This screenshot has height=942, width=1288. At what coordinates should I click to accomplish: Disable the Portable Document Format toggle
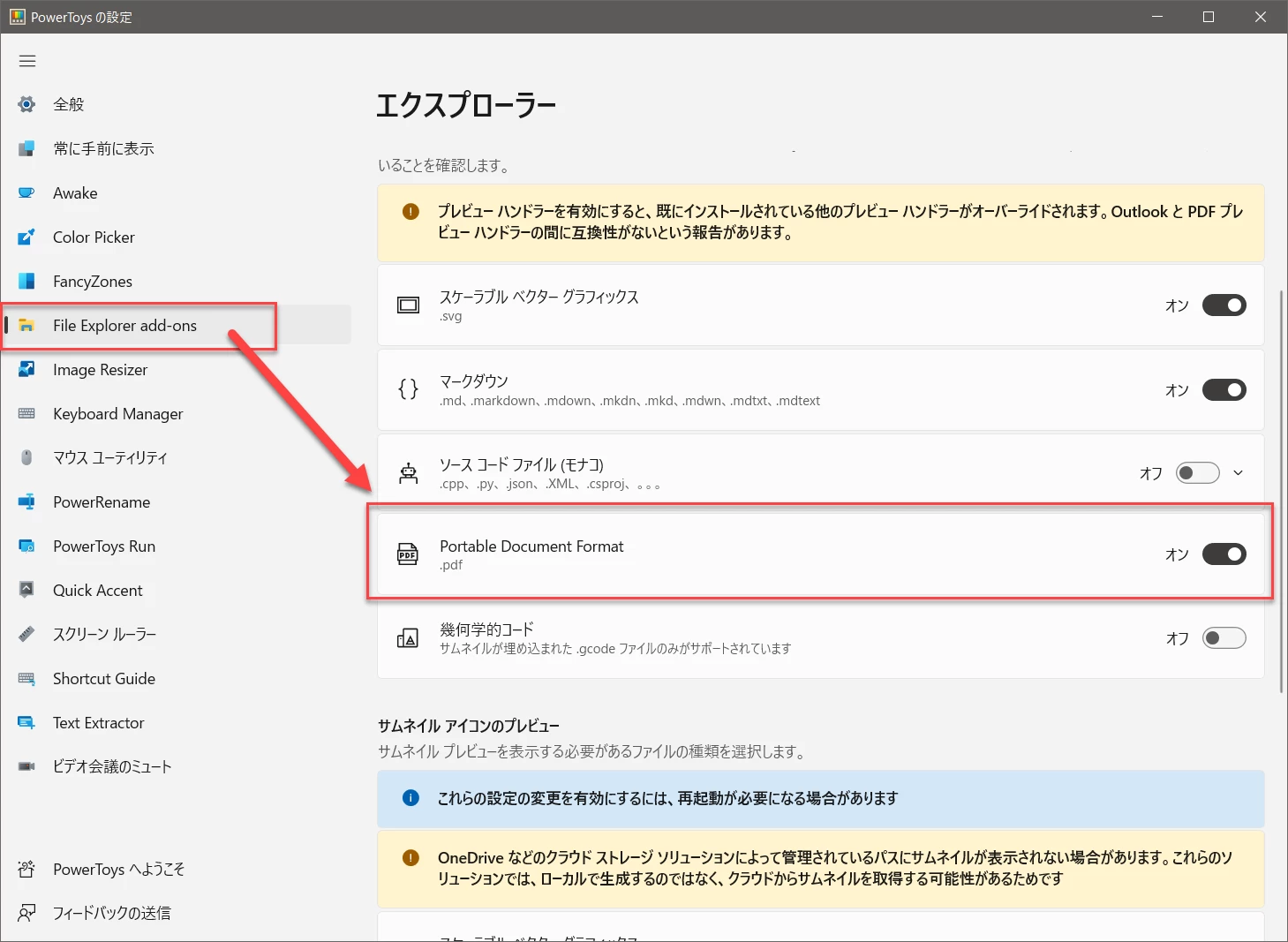[x=1224, y=554]
